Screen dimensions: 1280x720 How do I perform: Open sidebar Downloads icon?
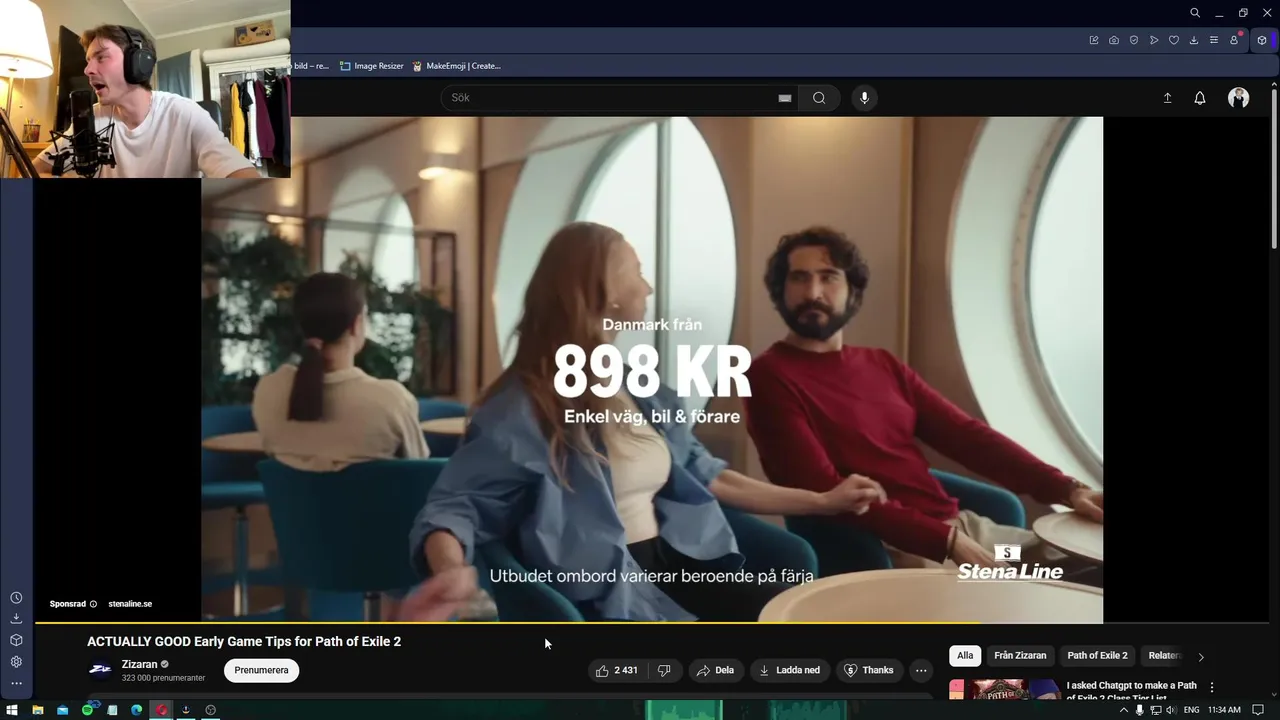pos(16,619)
